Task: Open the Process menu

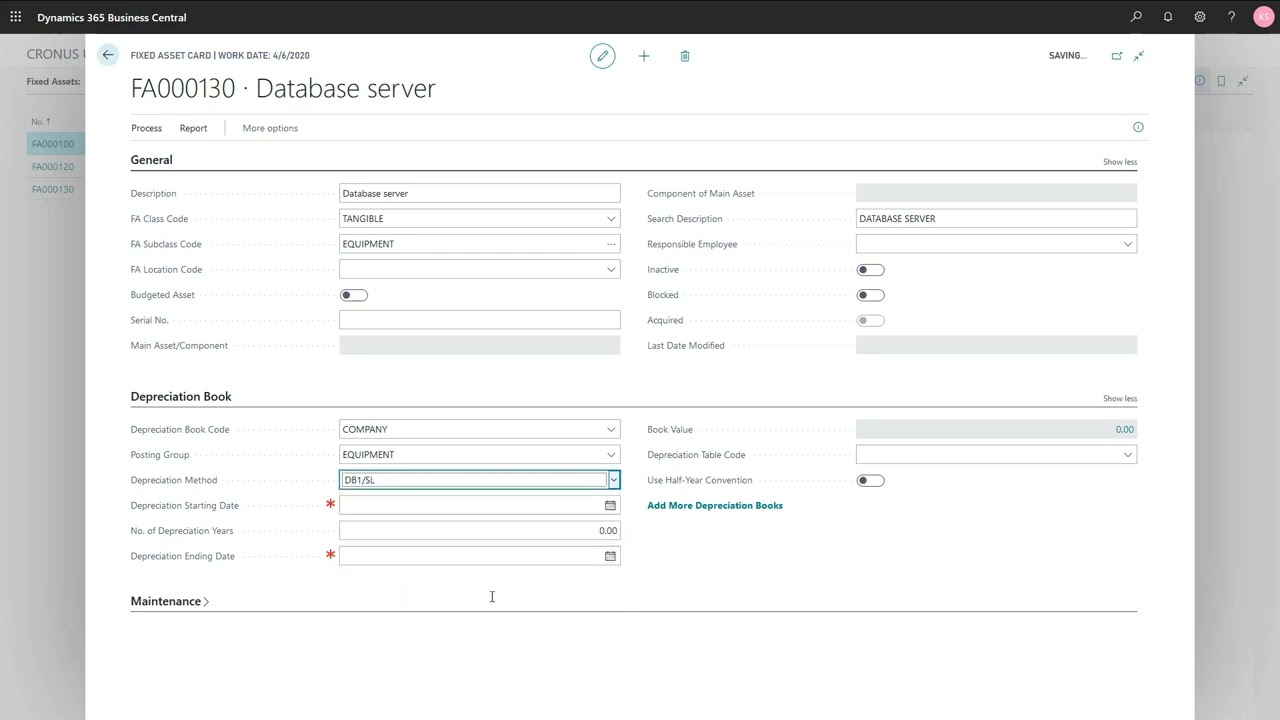Action: [146, 128]
